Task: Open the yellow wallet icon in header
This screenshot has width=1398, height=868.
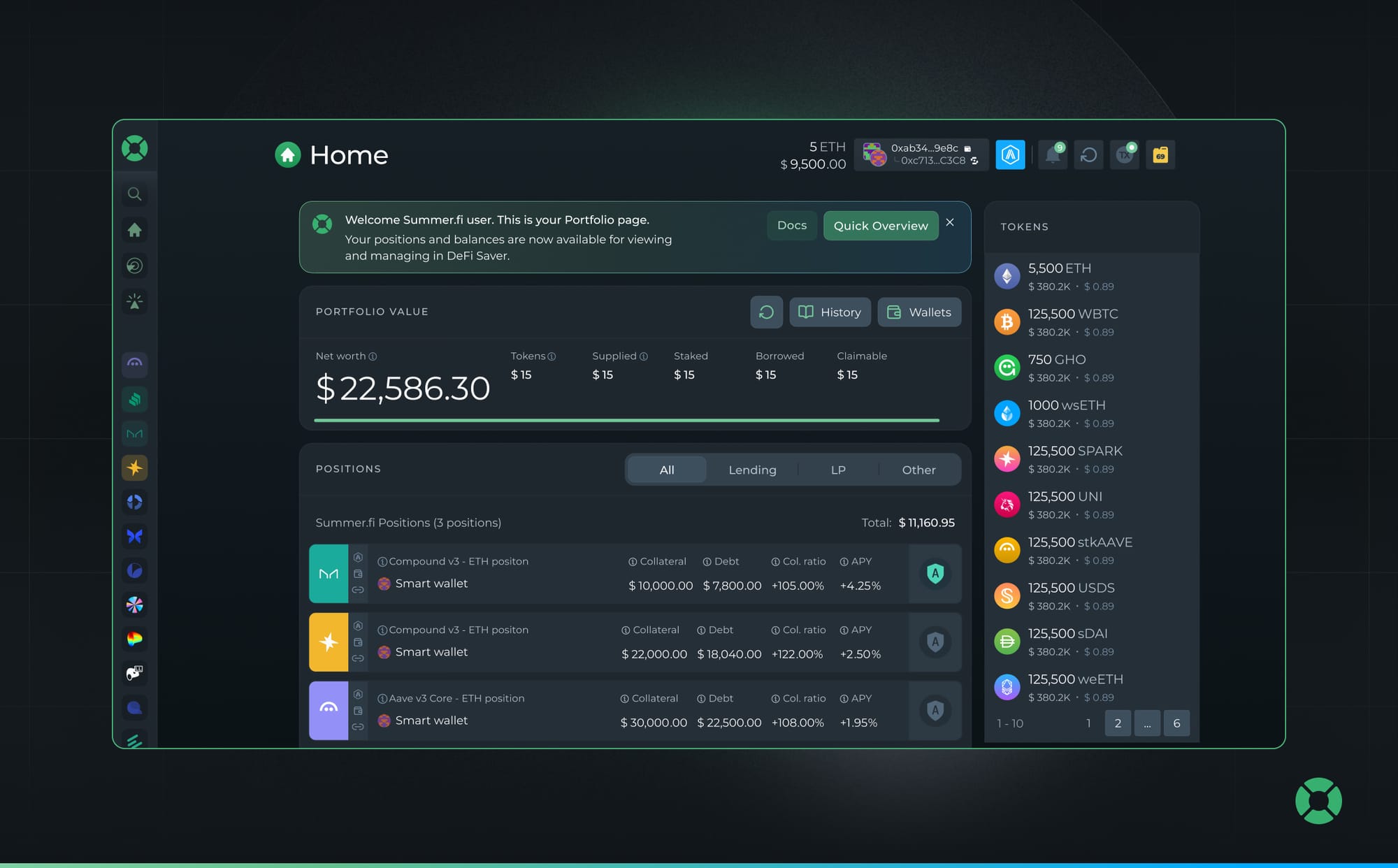Action: pos(1160,155)
